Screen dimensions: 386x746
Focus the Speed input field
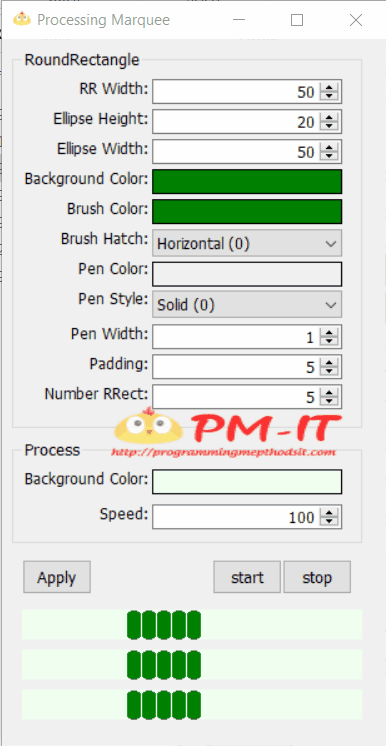point(236,517)
